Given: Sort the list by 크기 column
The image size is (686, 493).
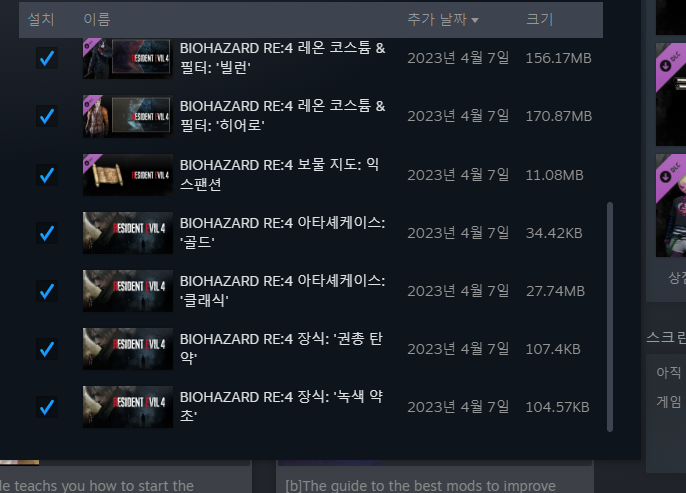Looking at the screenshot, I should coord(539,19).
